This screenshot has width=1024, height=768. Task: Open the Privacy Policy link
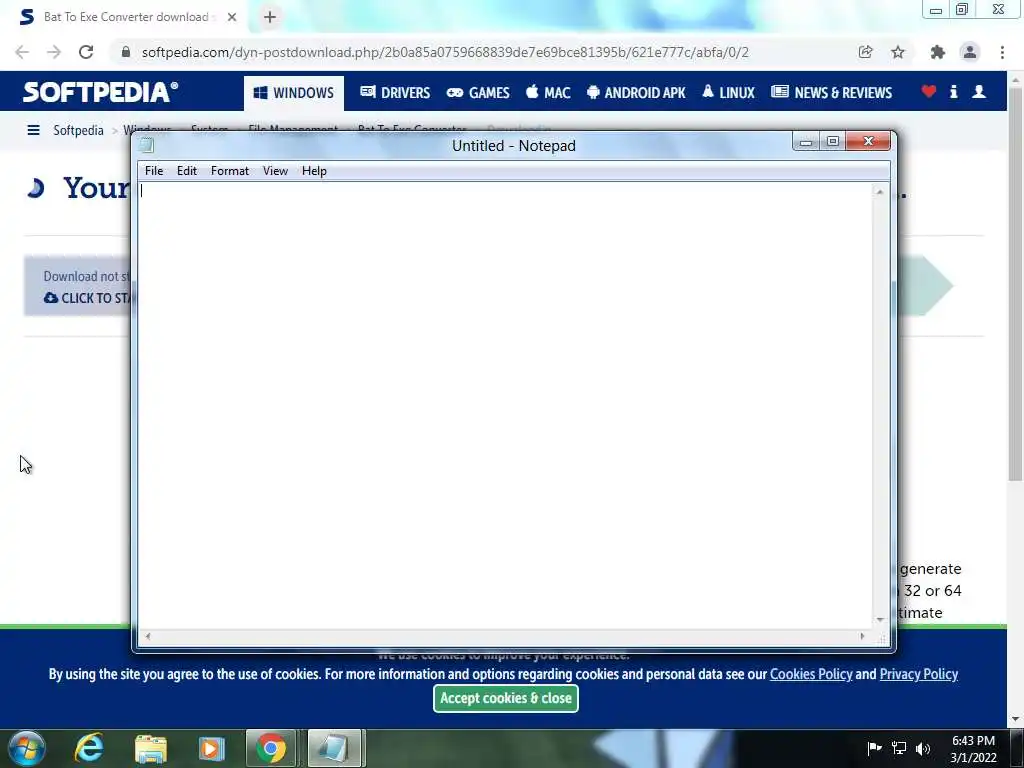pos(919,674)
